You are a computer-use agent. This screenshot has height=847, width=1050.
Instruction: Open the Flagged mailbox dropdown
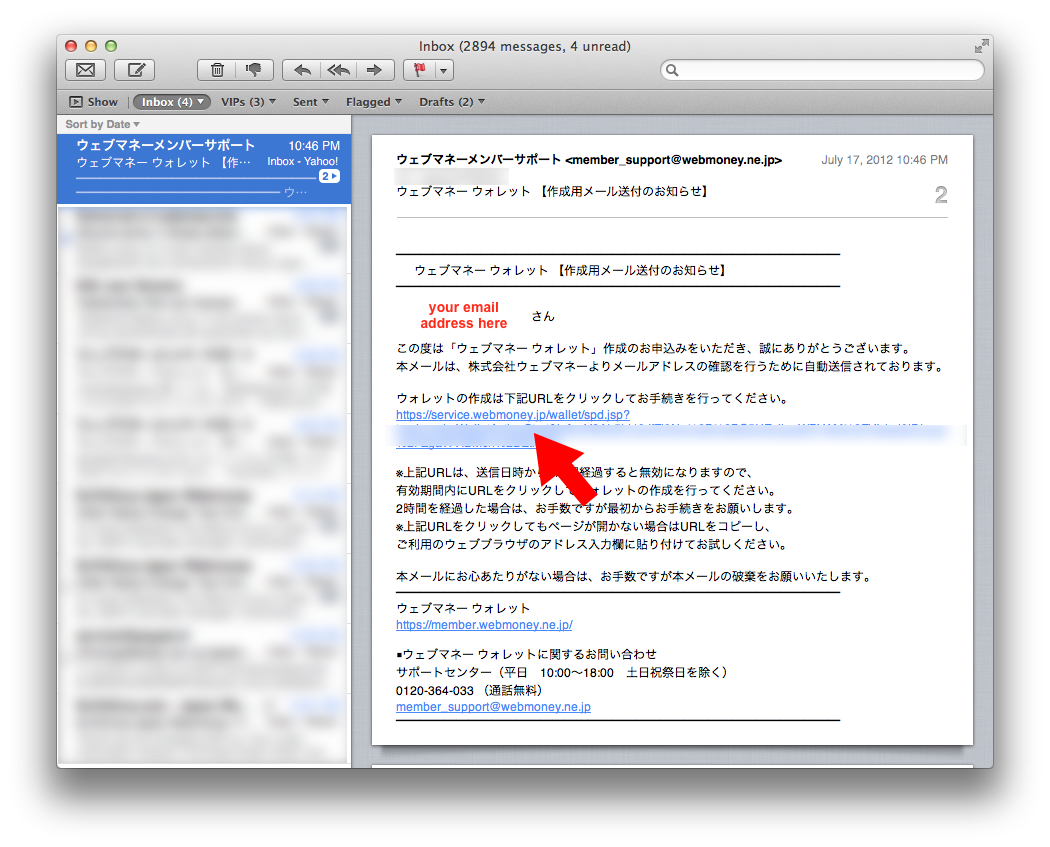(x=374, y=102)
